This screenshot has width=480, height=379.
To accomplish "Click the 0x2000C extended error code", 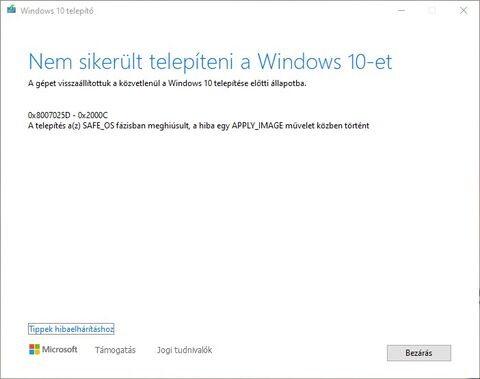I will [x=93, y=115].
